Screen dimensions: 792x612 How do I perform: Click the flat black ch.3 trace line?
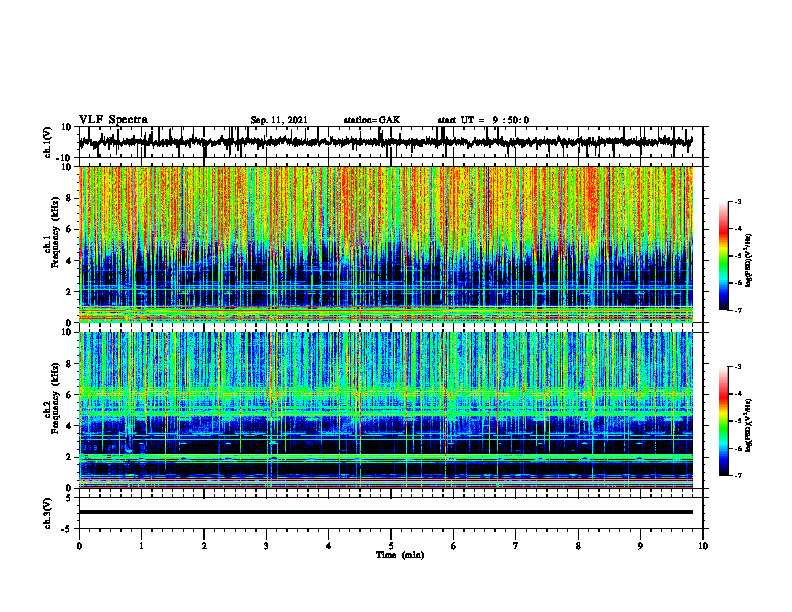click(385, 512)
